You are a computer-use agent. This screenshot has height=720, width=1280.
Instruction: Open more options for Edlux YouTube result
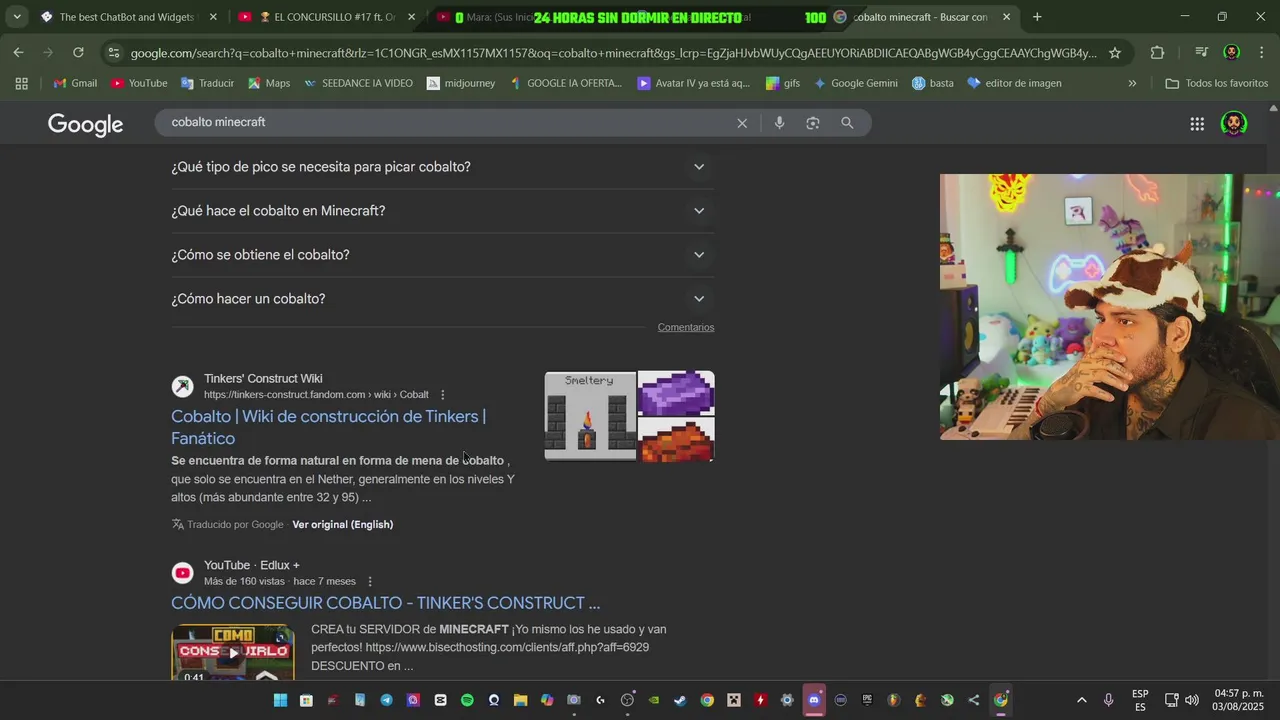pos(370,582)
